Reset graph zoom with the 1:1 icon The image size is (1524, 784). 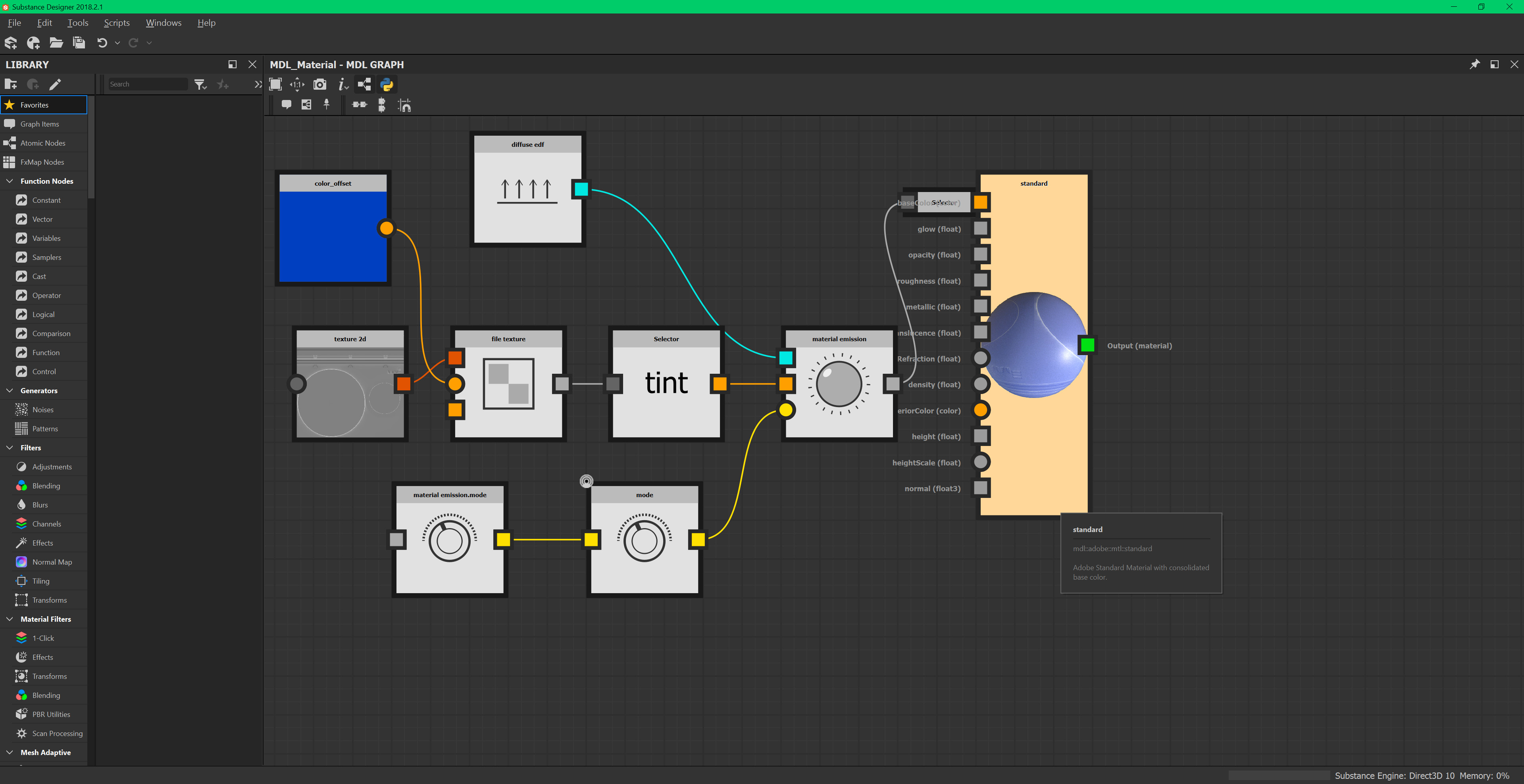pyautogui.click(x=297, y=85)
